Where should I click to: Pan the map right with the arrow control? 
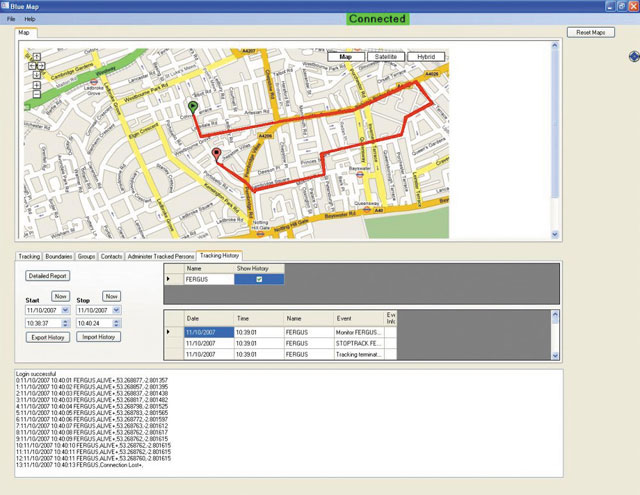pos(41,66)
